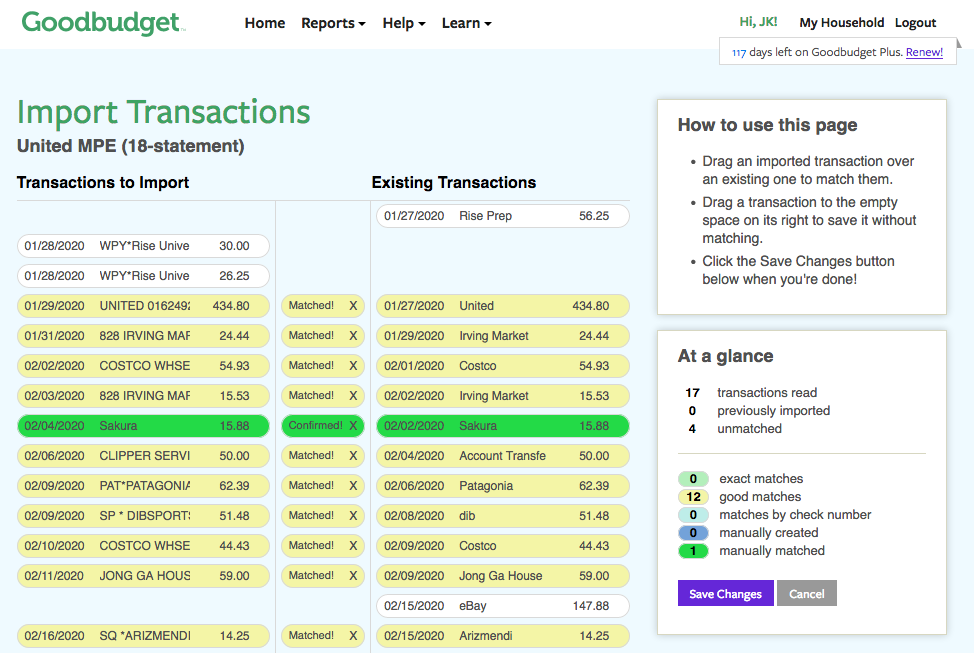Select imported CLIPPER SERVI 50.00 row

click(143, 455)
